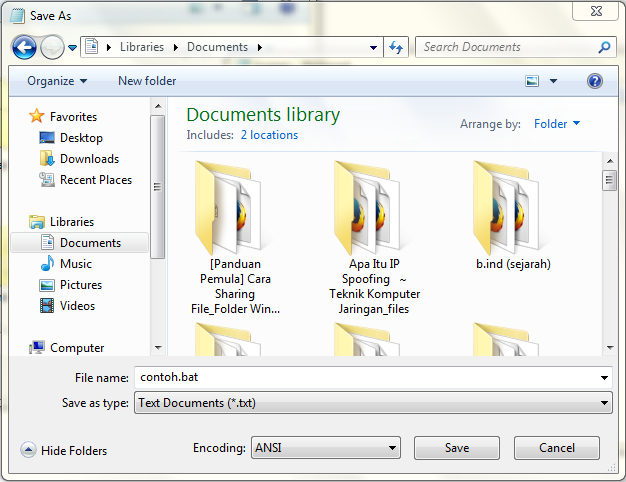This screenshot has height=482, width=626.
Task: Click the Pictures library icon
Action: (47, 285)
